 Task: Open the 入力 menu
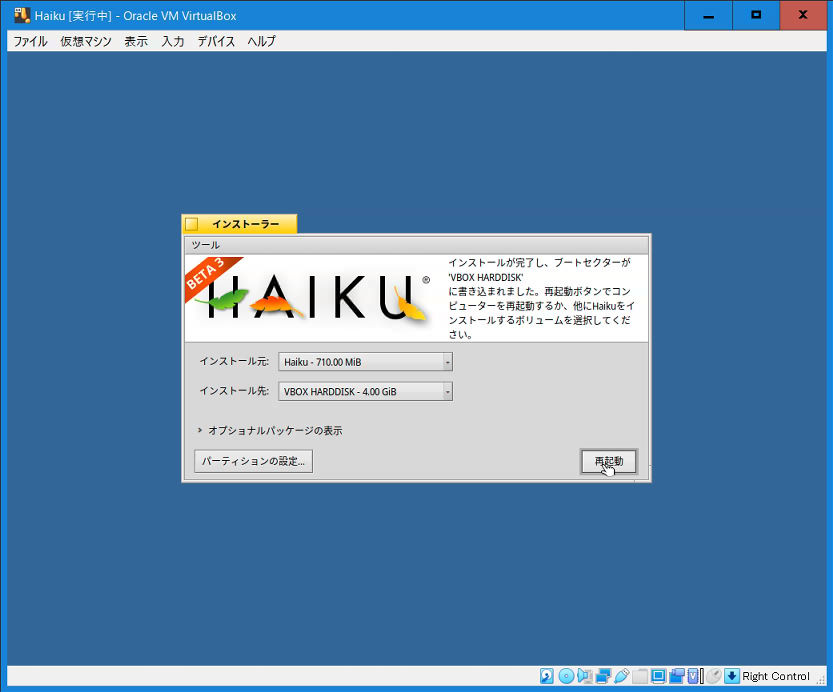173,41
